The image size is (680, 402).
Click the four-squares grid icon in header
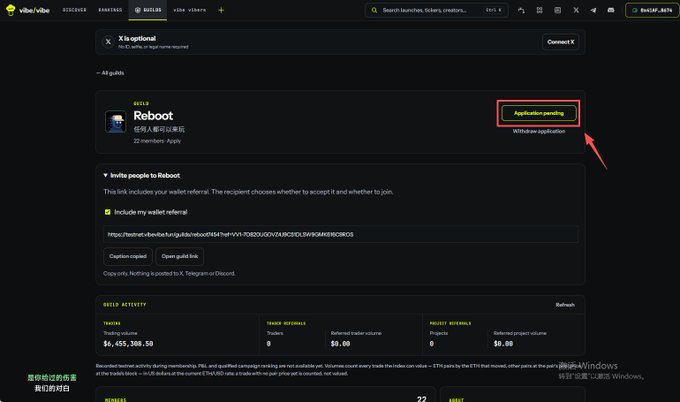coord(539,10)
